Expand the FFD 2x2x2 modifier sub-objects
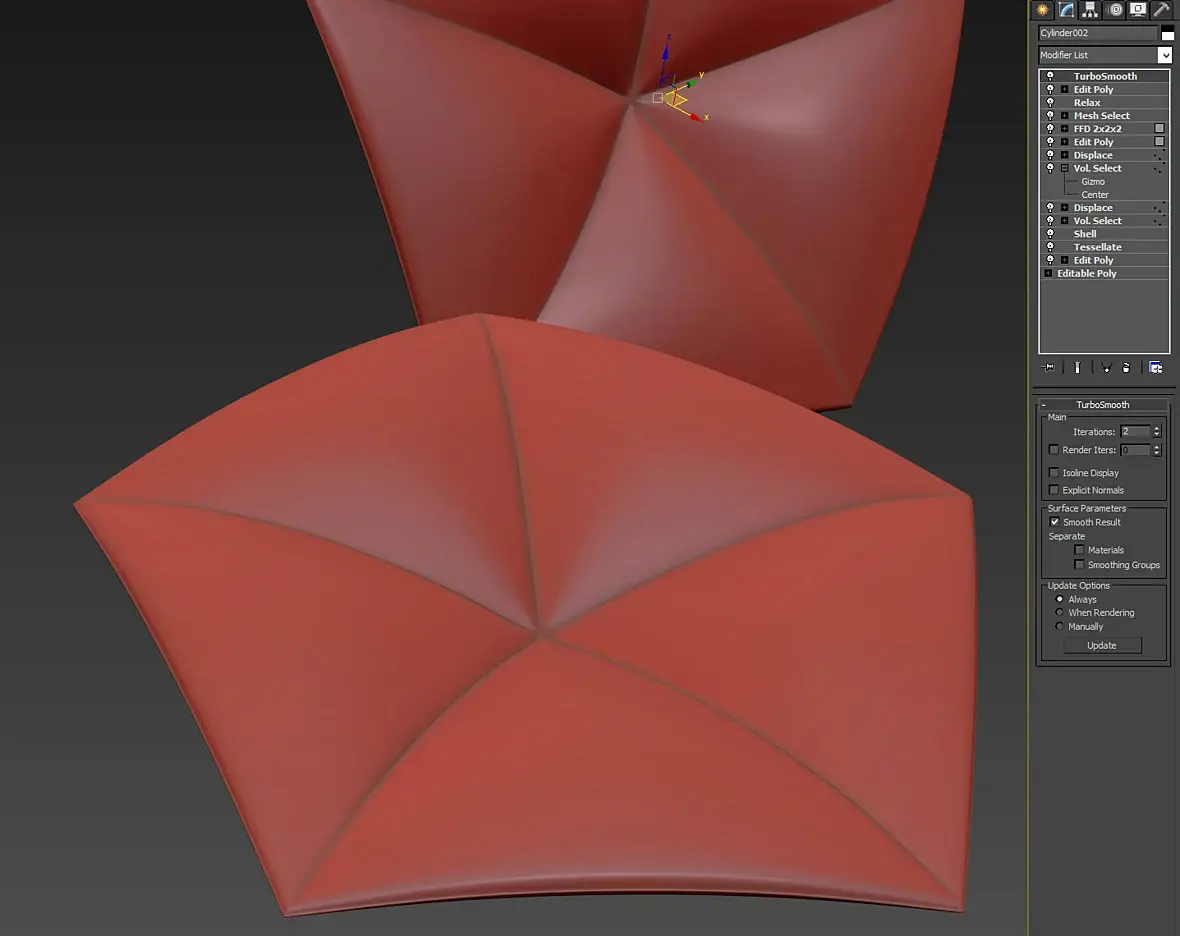The image size is (1180, 936). pos(1065,129)
